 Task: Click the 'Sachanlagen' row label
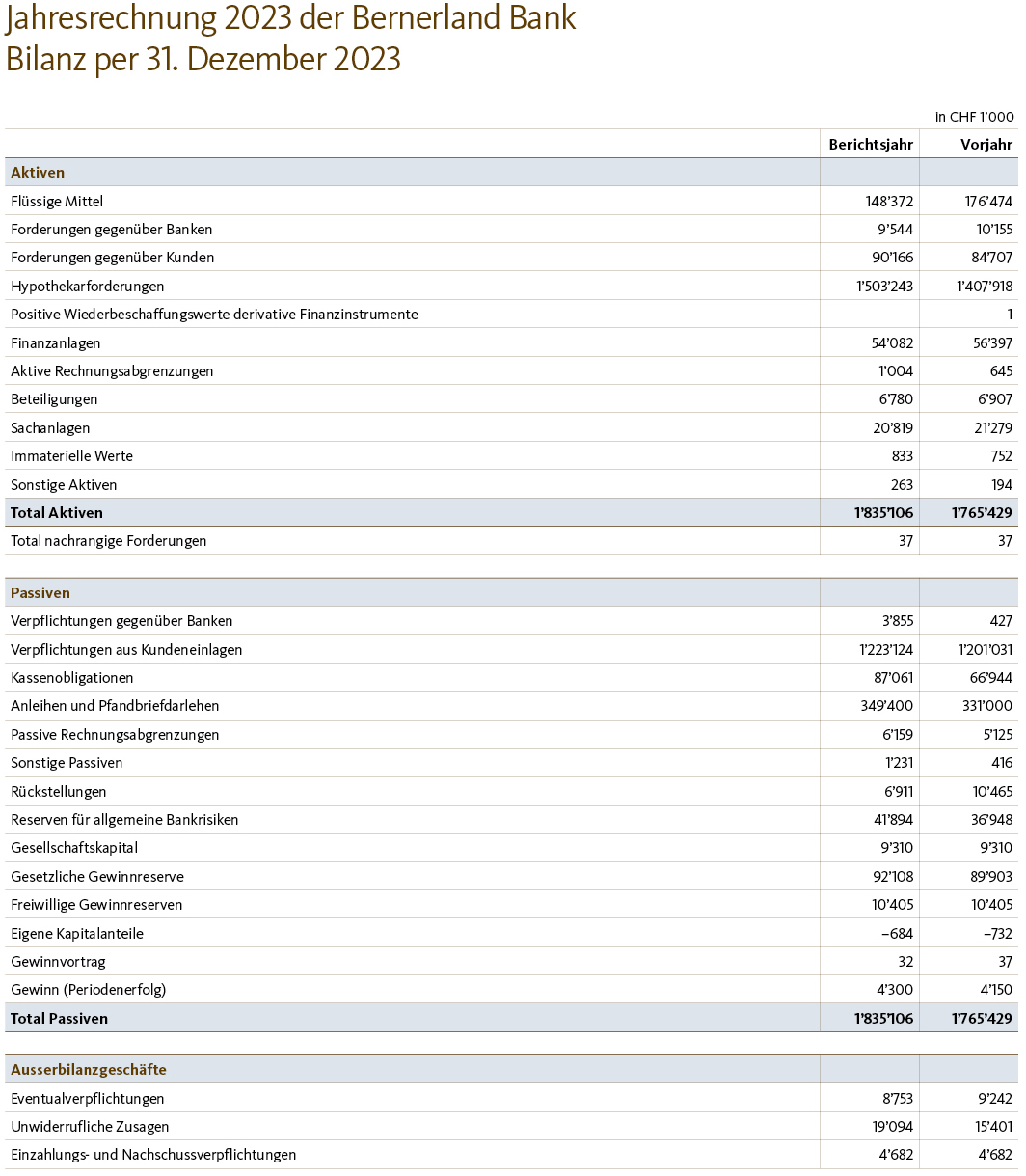pos(49,428)
